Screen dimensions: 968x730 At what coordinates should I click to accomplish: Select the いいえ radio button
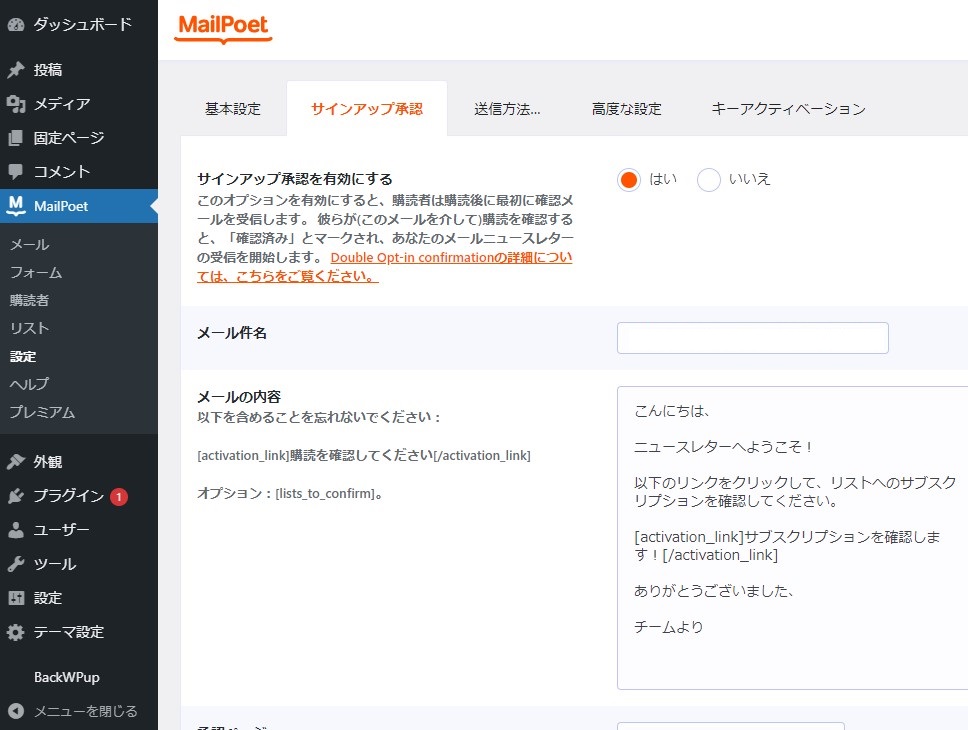[x=709, y=180]
